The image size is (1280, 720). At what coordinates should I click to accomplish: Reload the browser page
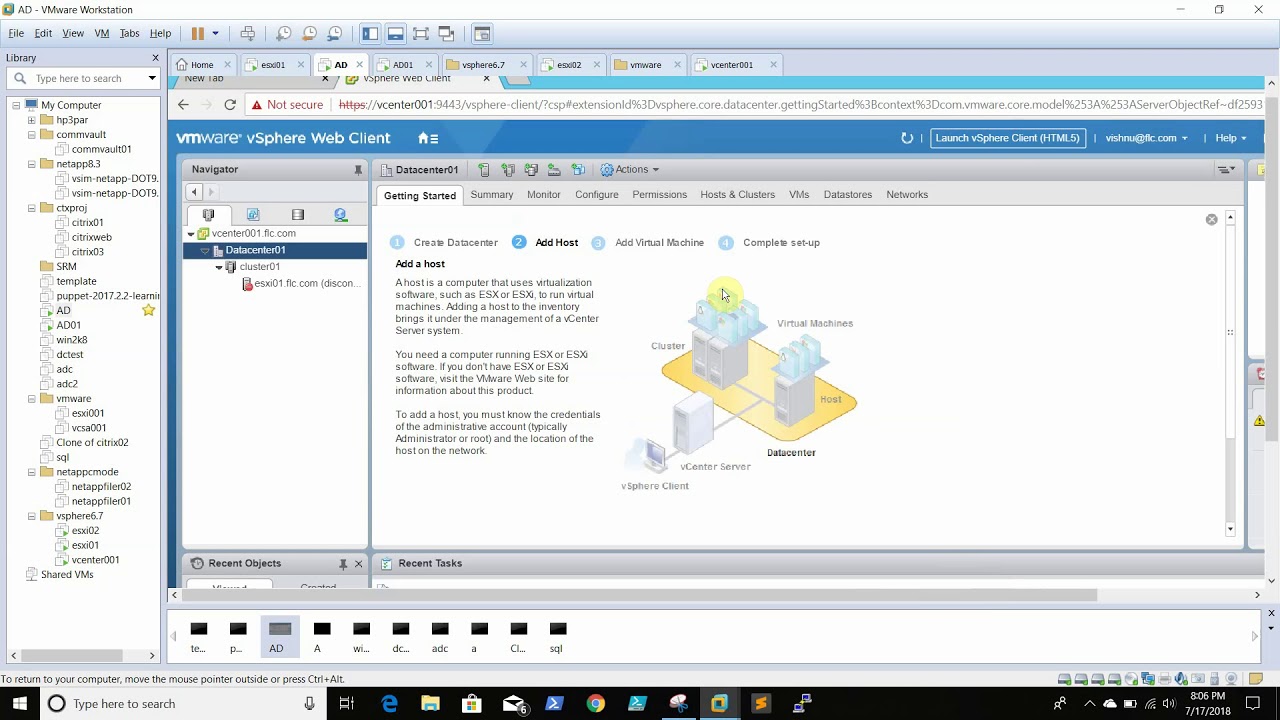230,104
